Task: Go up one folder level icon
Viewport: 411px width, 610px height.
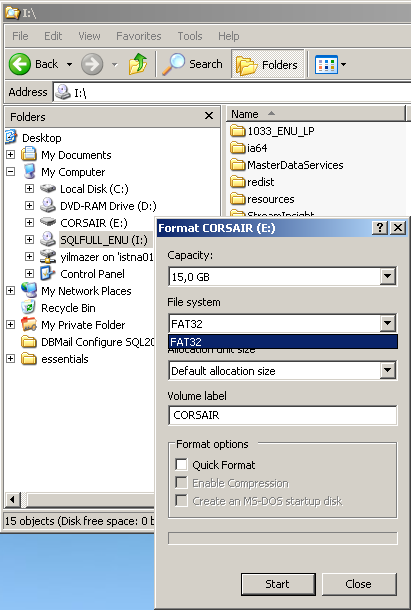Action: pyautogui.click(x=138, y=64)
